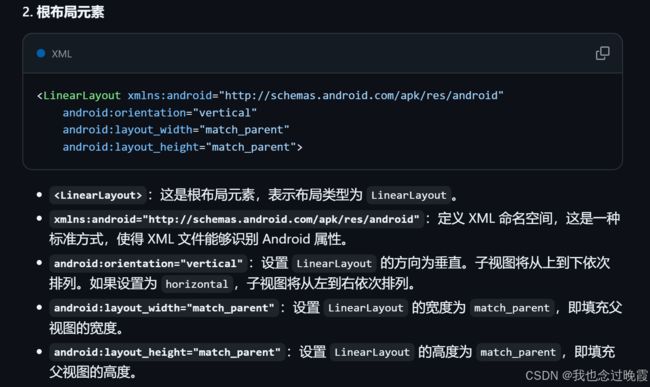Viewport: 650px width, 387px height.
Task: Click the android:orientation="vertical" inline code
Action: (x=148, y=263)
